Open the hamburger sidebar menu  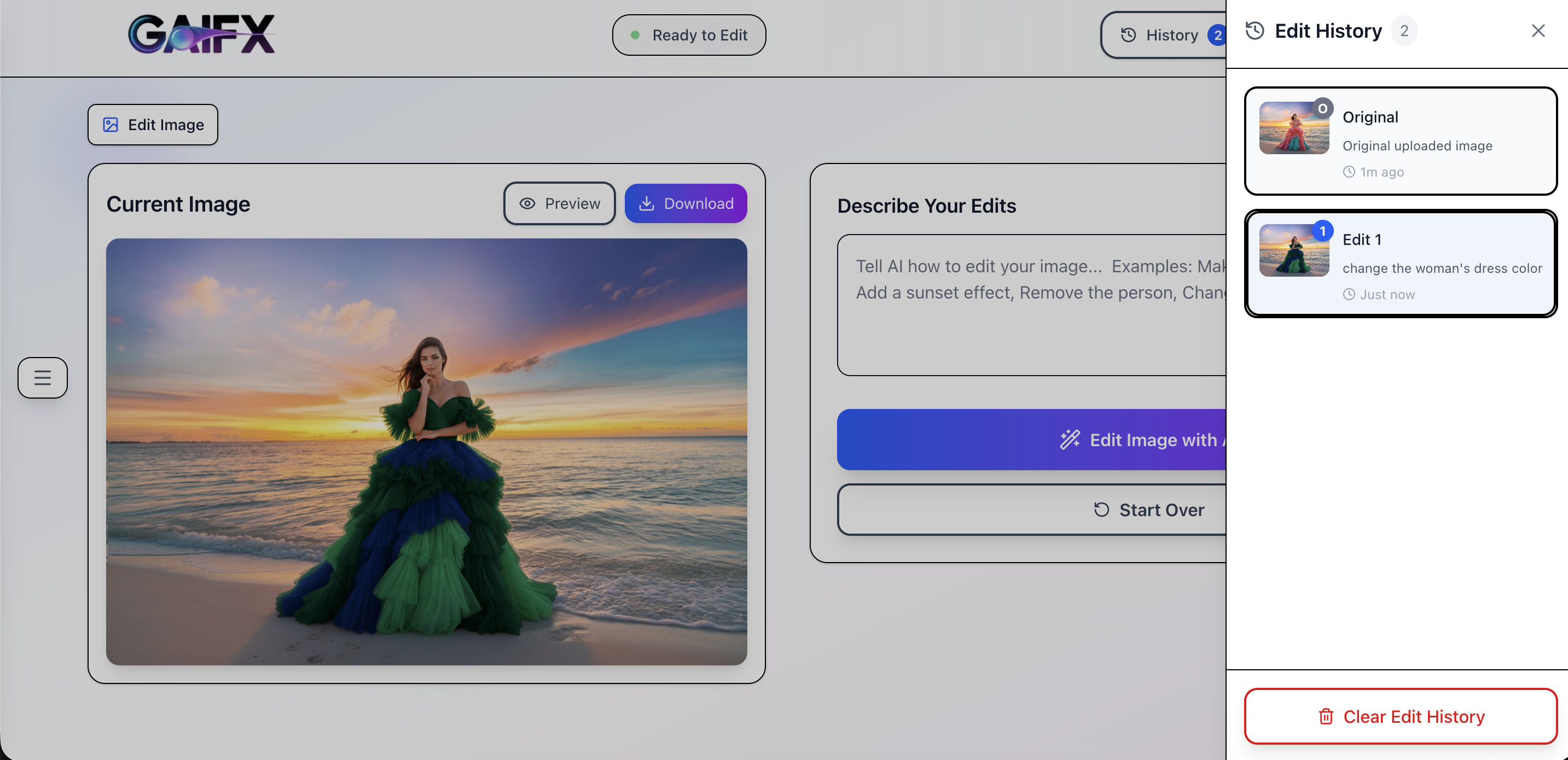(43, 378)
